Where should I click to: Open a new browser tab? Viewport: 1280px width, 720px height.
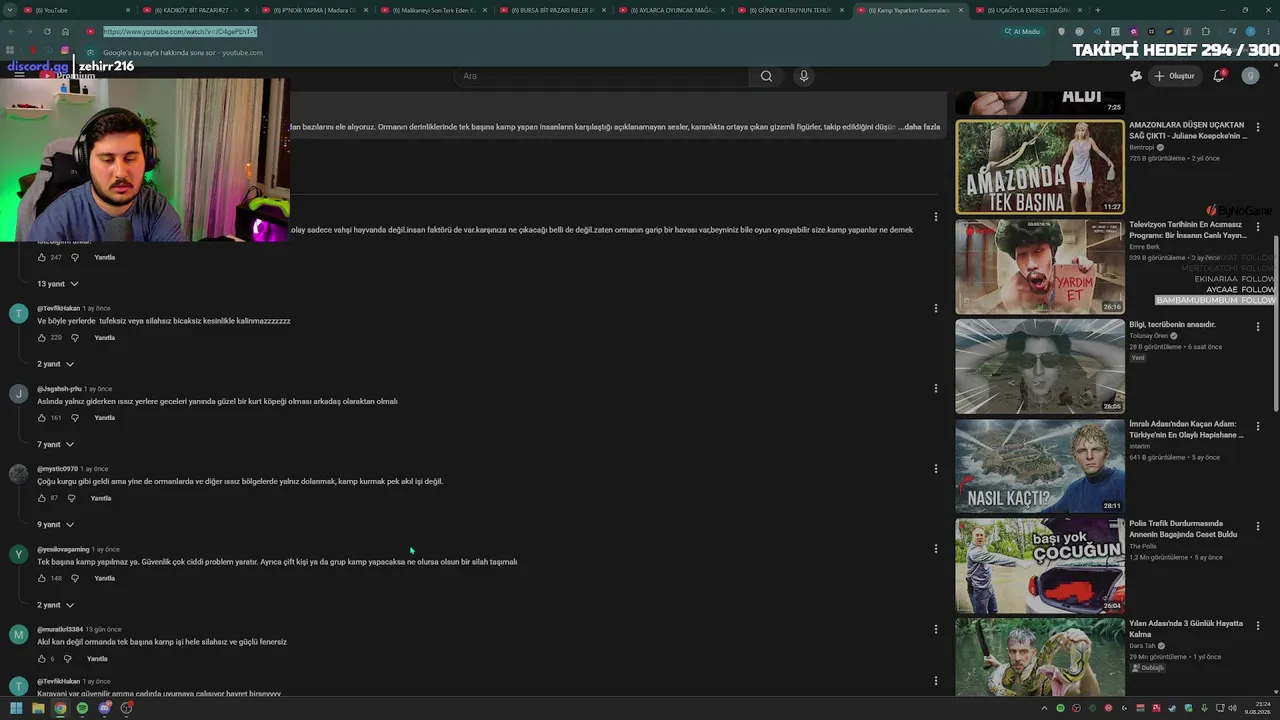click(1097, 10)
